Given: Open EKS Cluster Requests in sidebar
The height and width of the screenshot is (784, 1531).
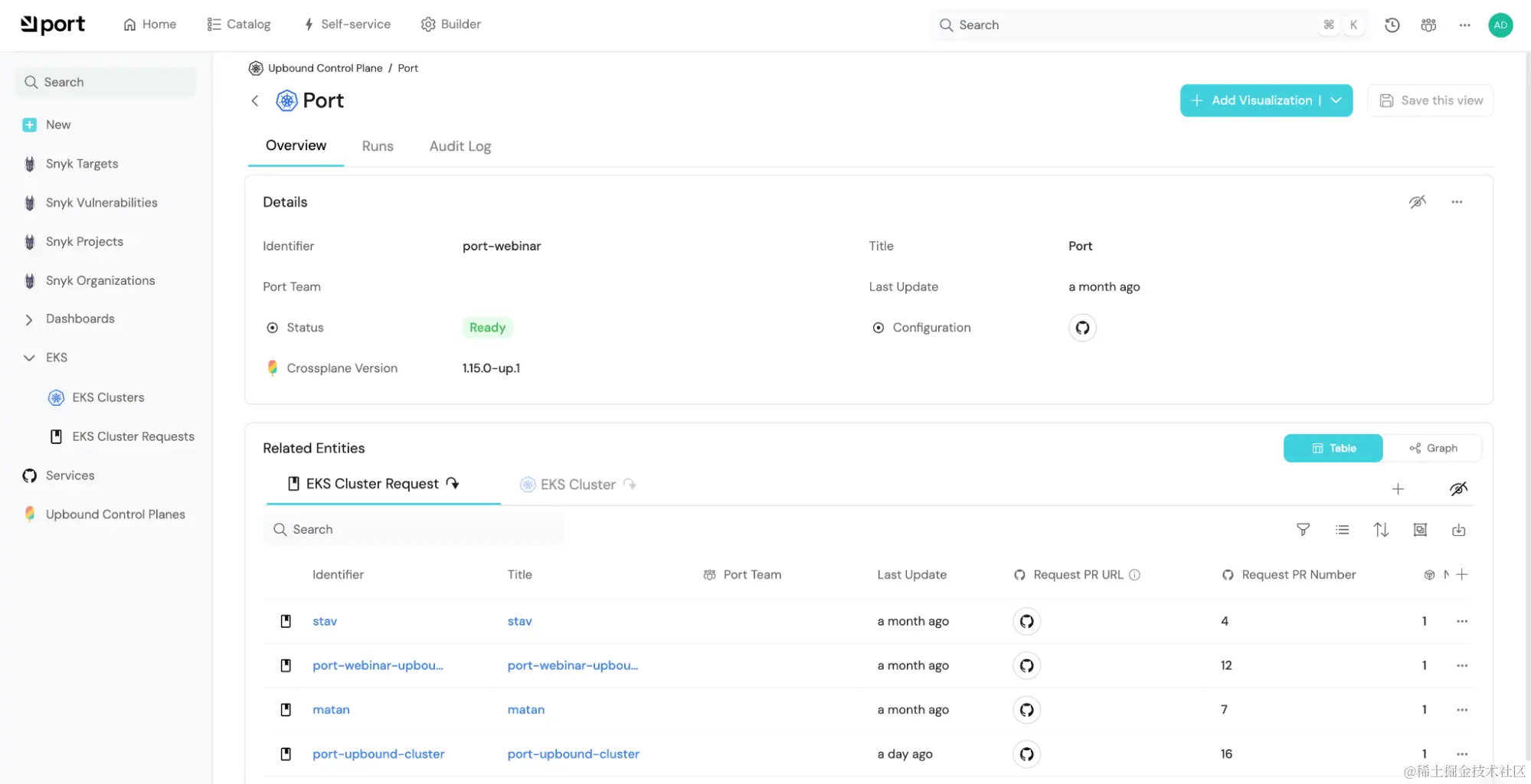Looking at the screenshot, I should point(122,436).
